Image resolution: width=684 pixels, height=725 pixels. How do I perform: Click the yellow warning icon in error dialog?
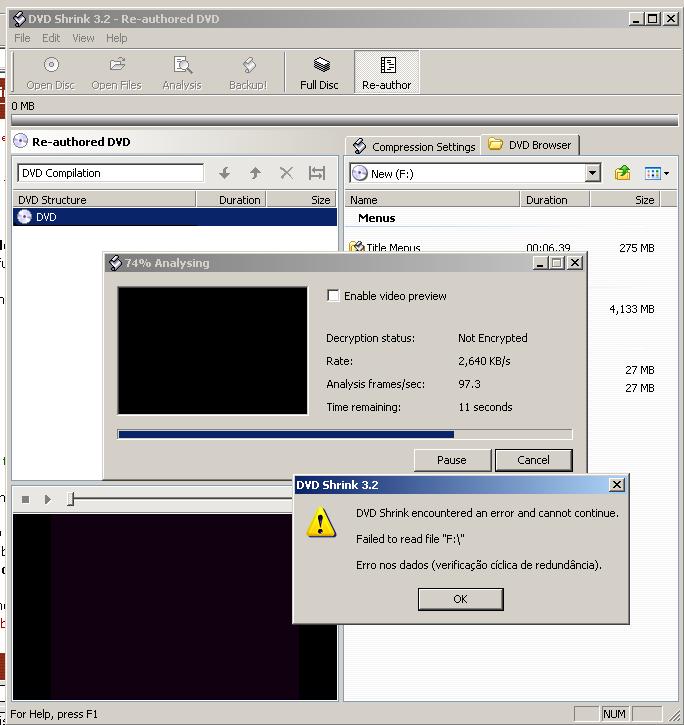tap(321, 522)
